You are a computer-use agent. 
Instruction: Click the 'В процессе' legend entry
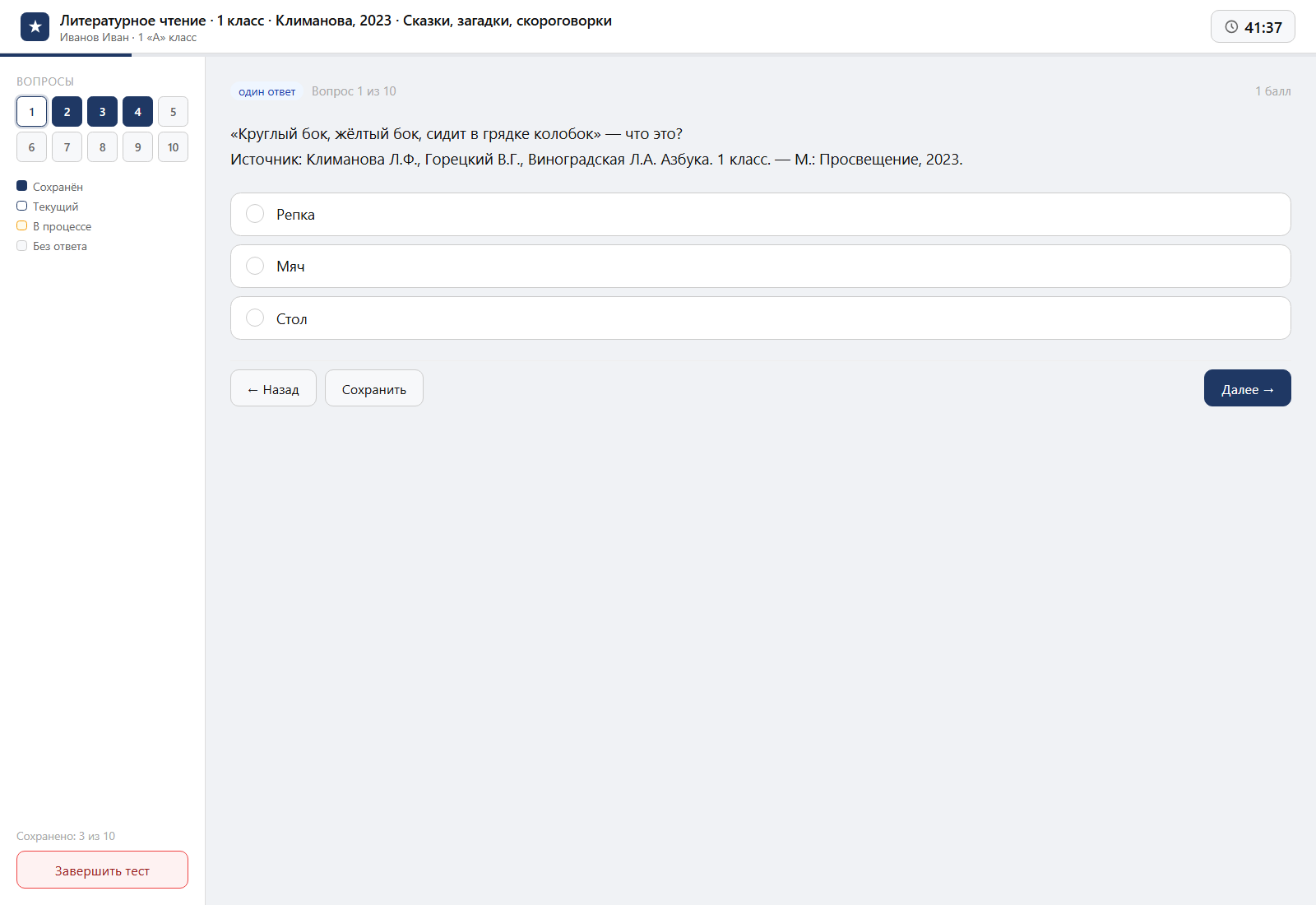tap(54, 226)
